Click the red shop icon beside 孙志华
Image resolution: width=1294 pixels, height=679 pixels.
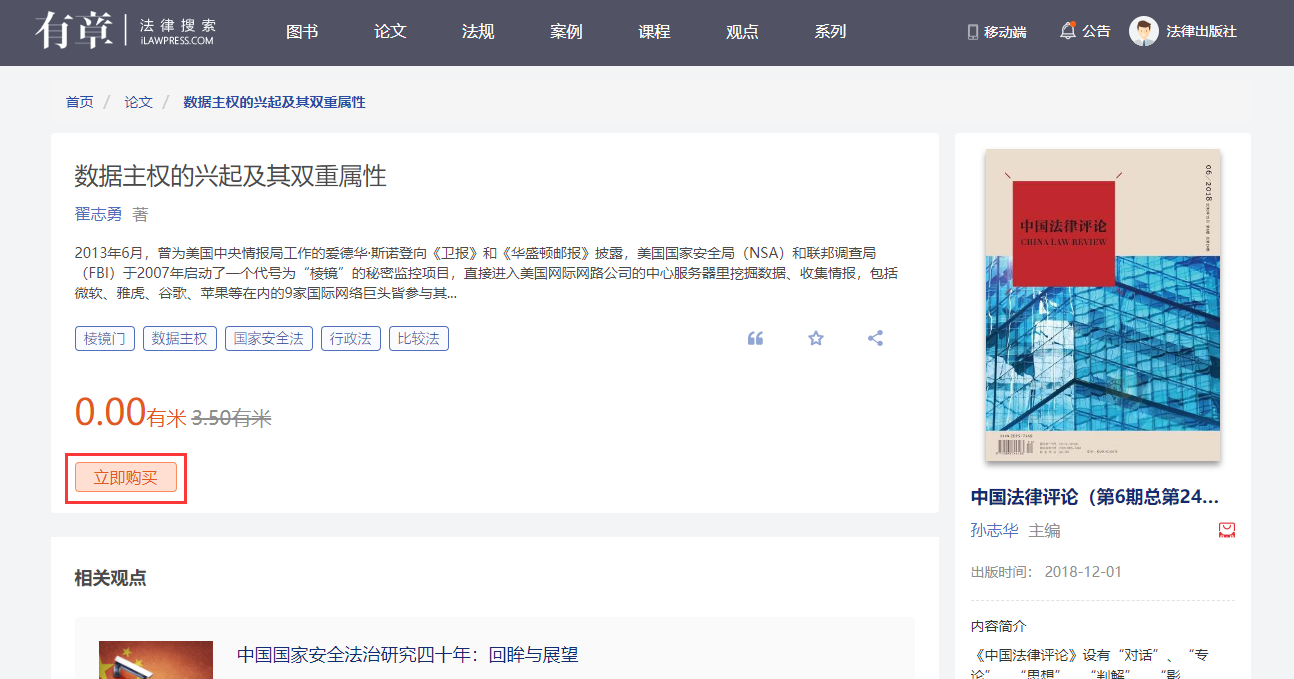coord(1226,530)
